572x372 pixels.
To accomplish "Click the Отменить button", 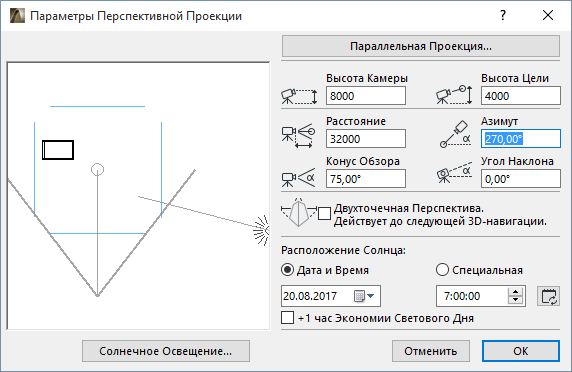I will point(431,351).
